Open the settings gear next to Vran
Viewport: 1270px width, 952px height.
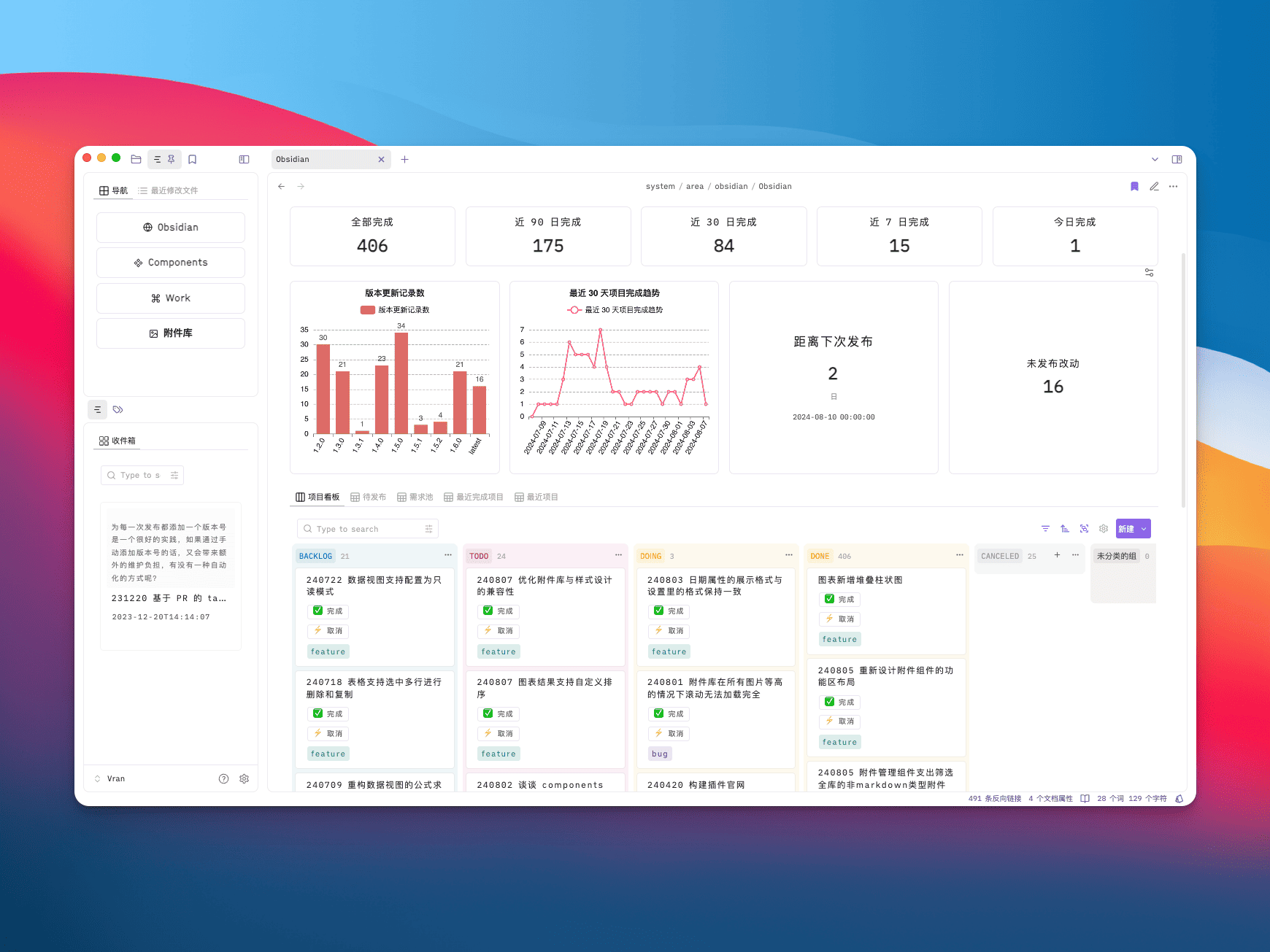point(244,778)
